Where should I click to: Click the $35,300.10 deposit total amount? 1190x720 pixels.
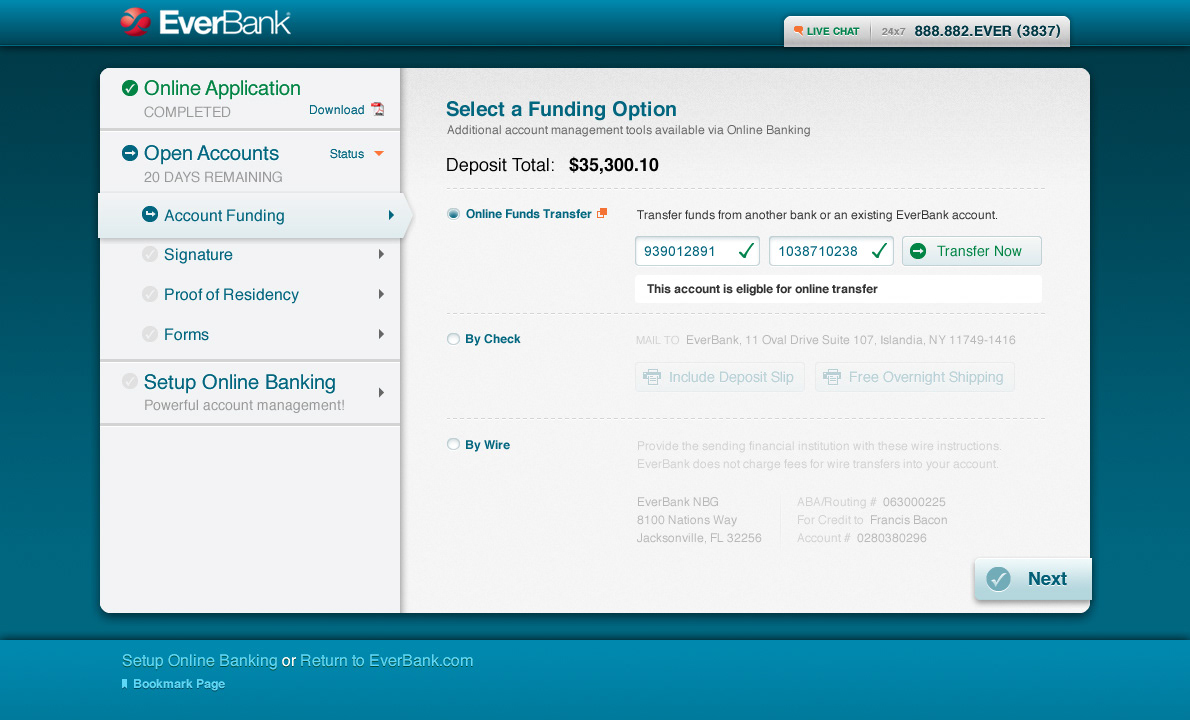point(613,165)
